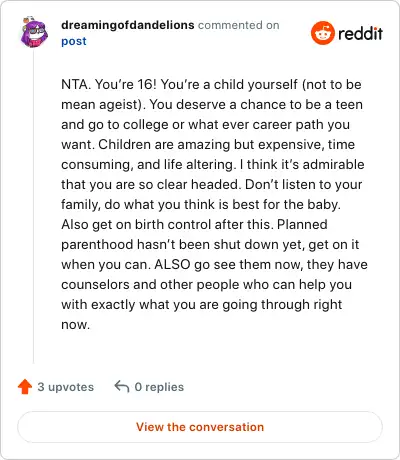Click the "Don't listen to your" phrase
The height and width of the screenshot is (460, 400).
click(x=303, y=184)
